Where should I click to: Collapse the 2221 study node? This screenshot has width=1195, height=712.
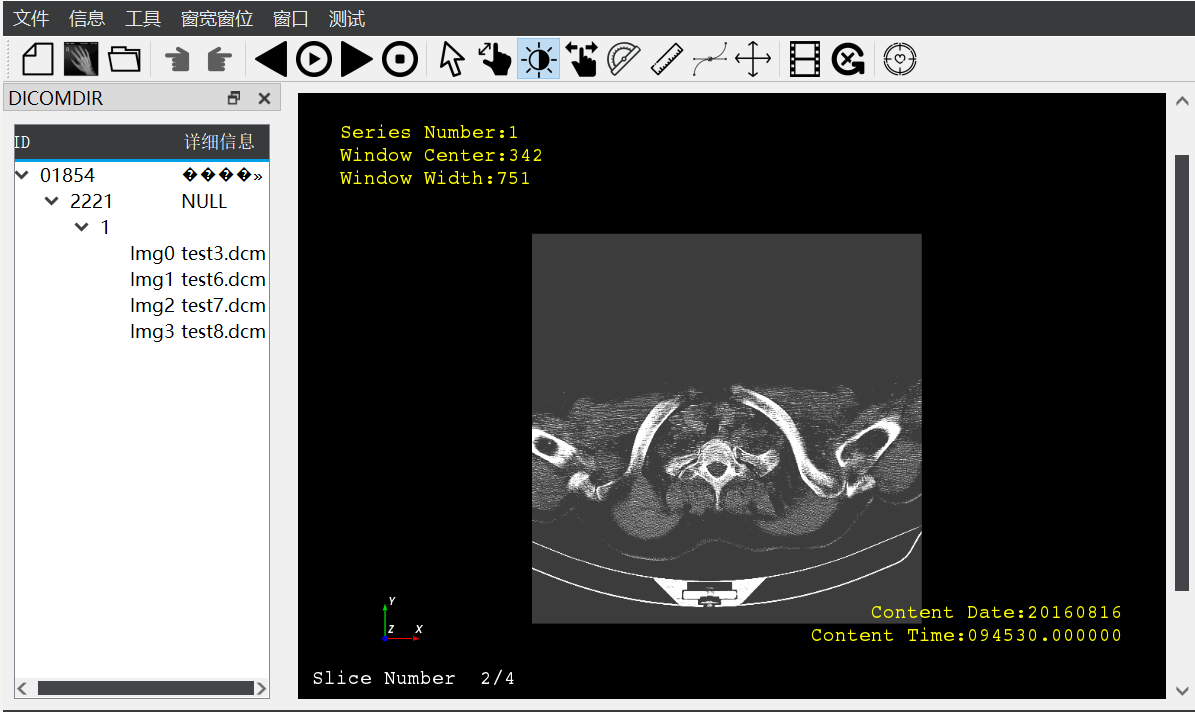51,200
